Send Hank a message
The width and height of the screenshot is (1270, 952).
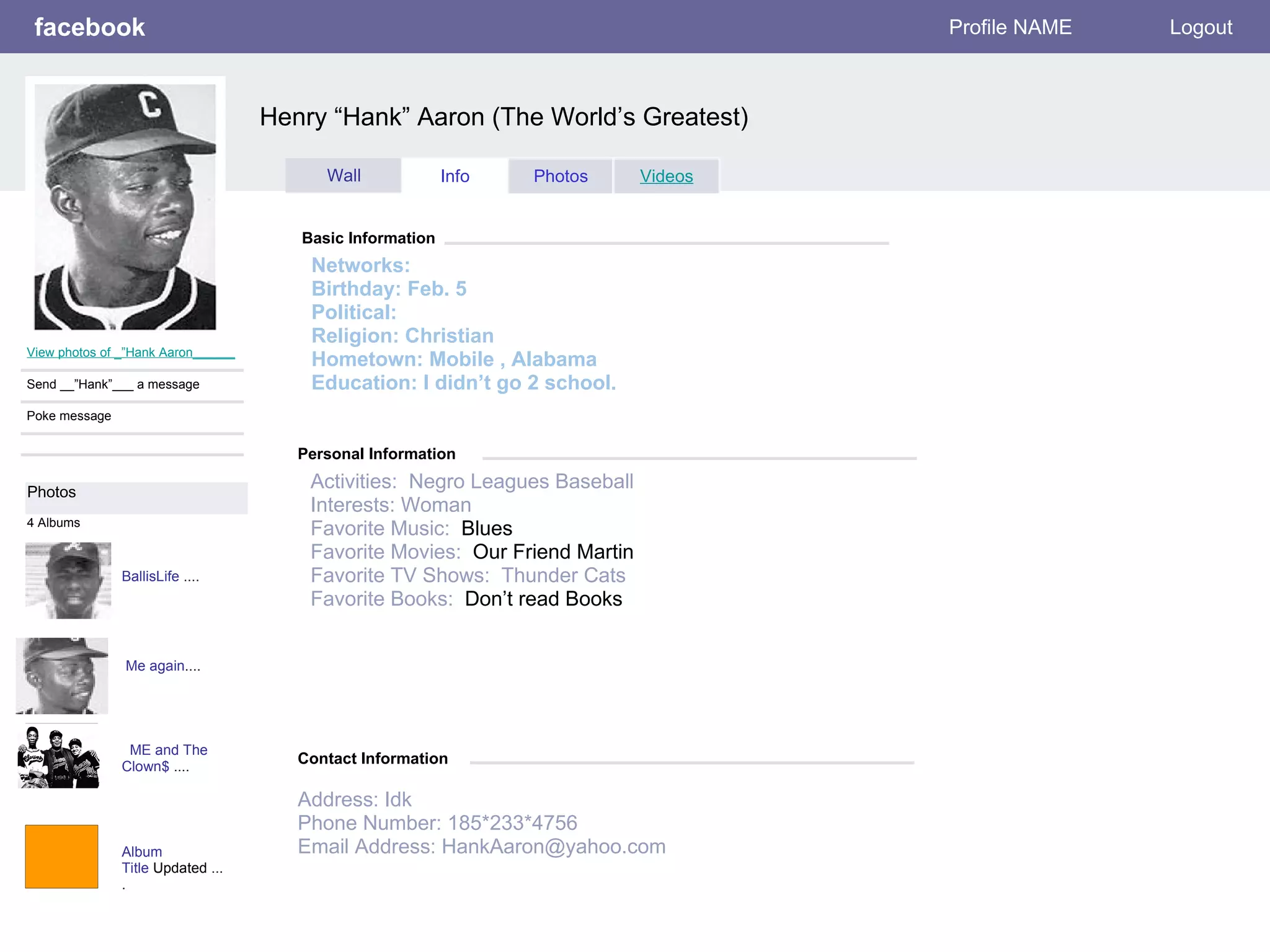pos(113,384)
